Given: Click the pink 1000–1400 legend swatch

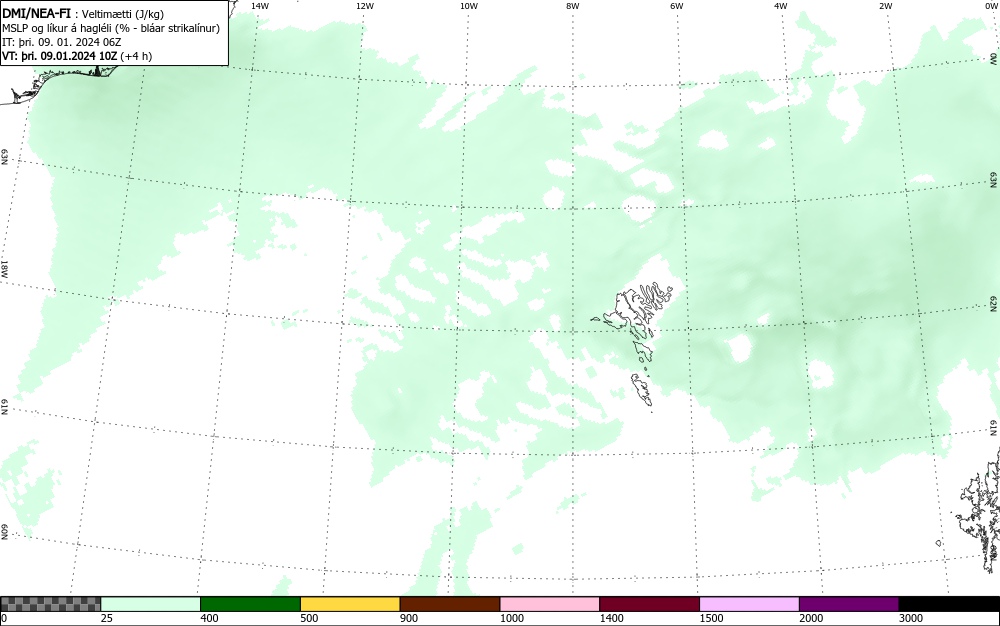Looking at the screenshot, I should [x=550, y=604].
